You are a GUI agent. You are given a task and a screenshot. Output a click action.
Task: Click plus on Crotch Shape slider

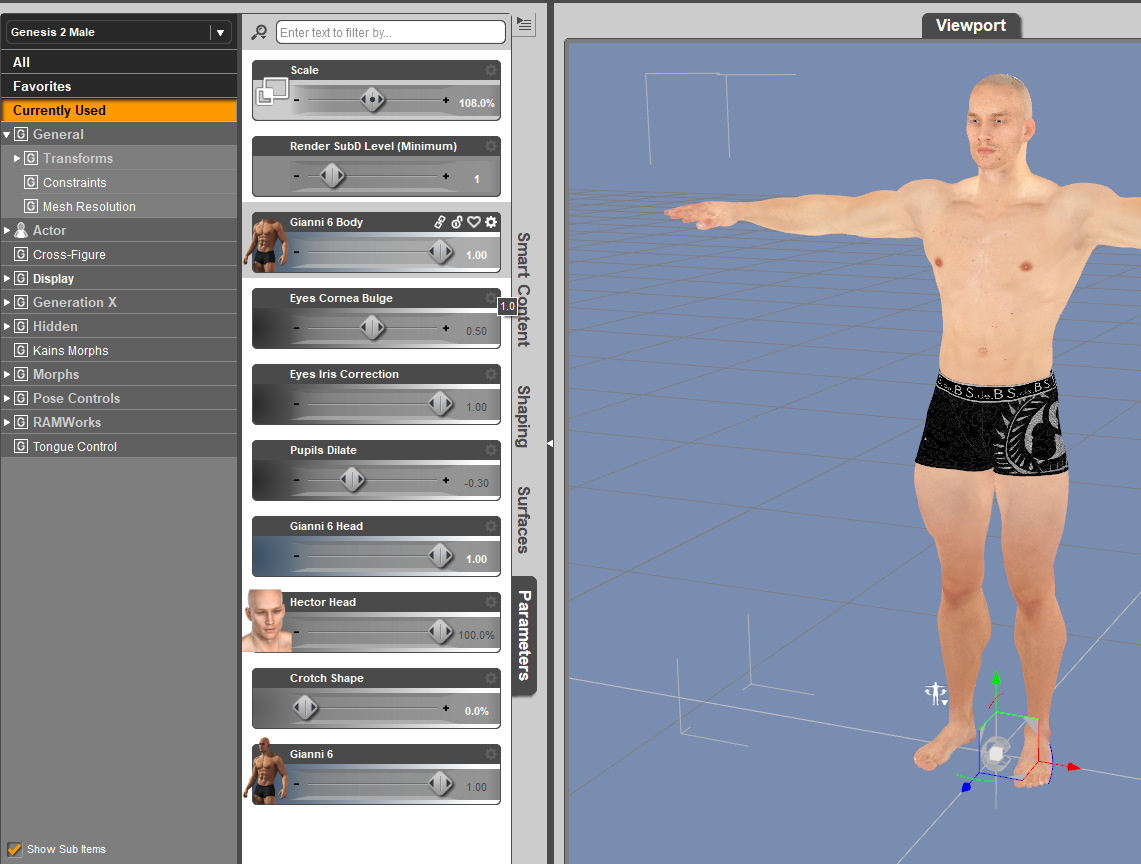[x=445, y=708]
